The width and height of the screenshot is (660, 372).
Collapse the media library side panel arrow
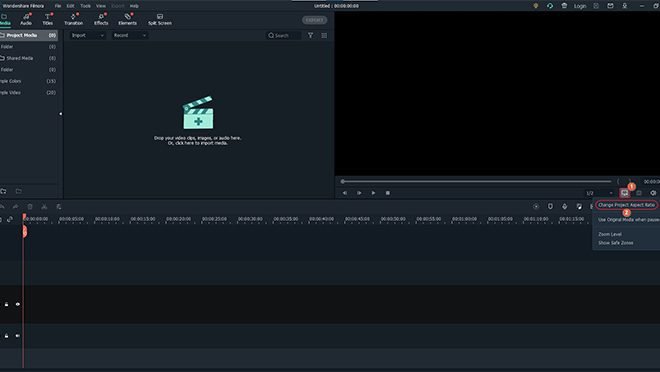(x=61, y=114)
